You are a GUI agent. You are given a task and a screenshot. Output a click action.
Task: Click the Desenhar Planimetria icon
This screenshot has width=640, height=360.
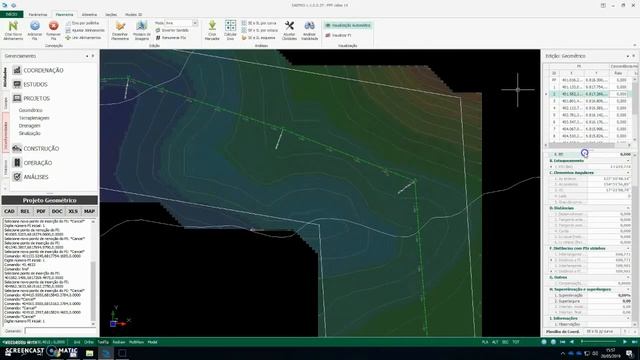point(120,27)
